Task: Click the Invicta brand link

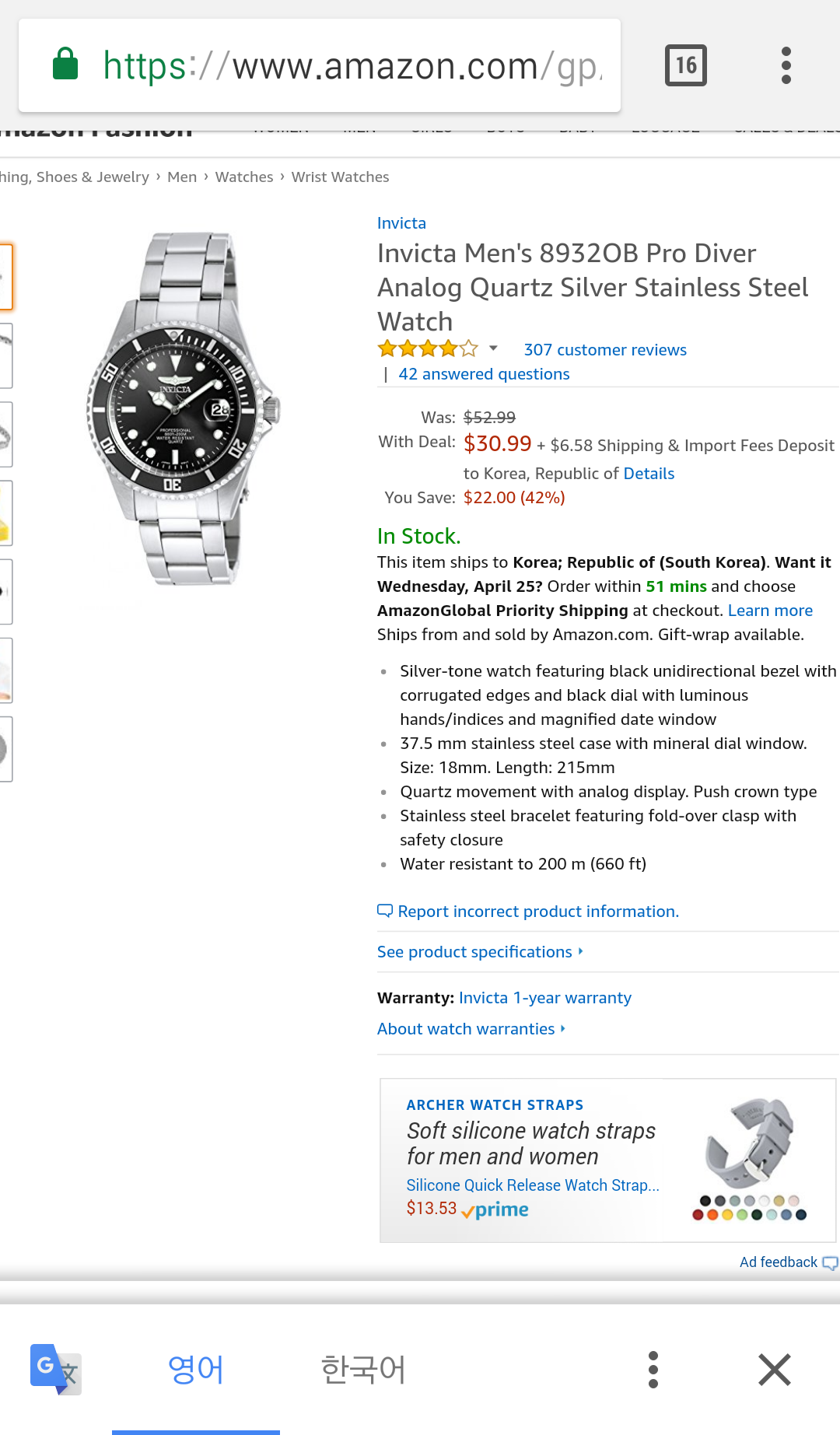Action: pyautogui.click(x=401, y=223)
